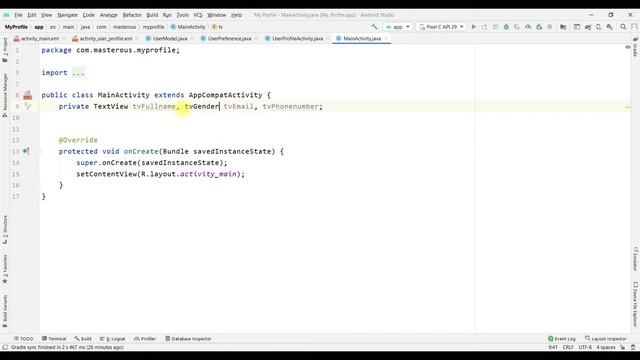Click the gutter icon on line 9
This screenshot has width=640, height=360.
(x=27, y=106)
